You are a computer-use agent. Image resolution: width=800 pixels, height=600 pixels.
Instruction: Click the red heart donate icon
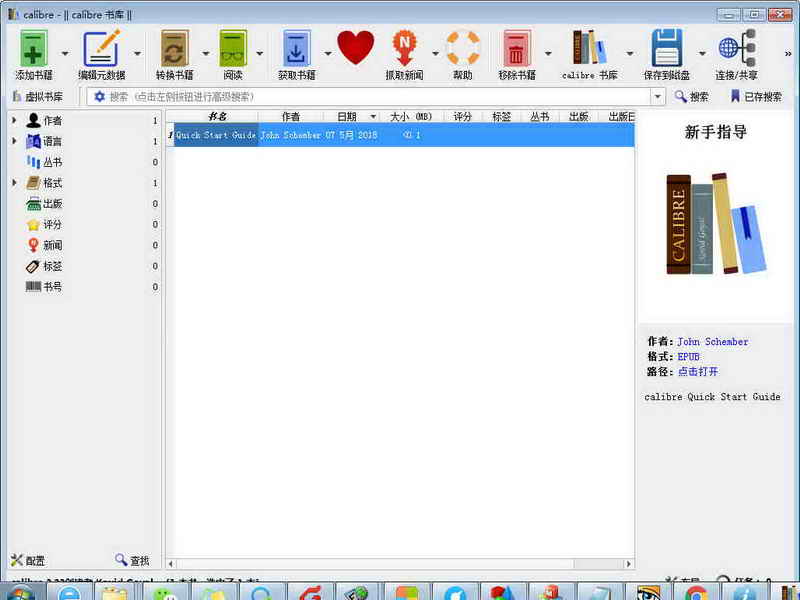[x=356, y=48]
